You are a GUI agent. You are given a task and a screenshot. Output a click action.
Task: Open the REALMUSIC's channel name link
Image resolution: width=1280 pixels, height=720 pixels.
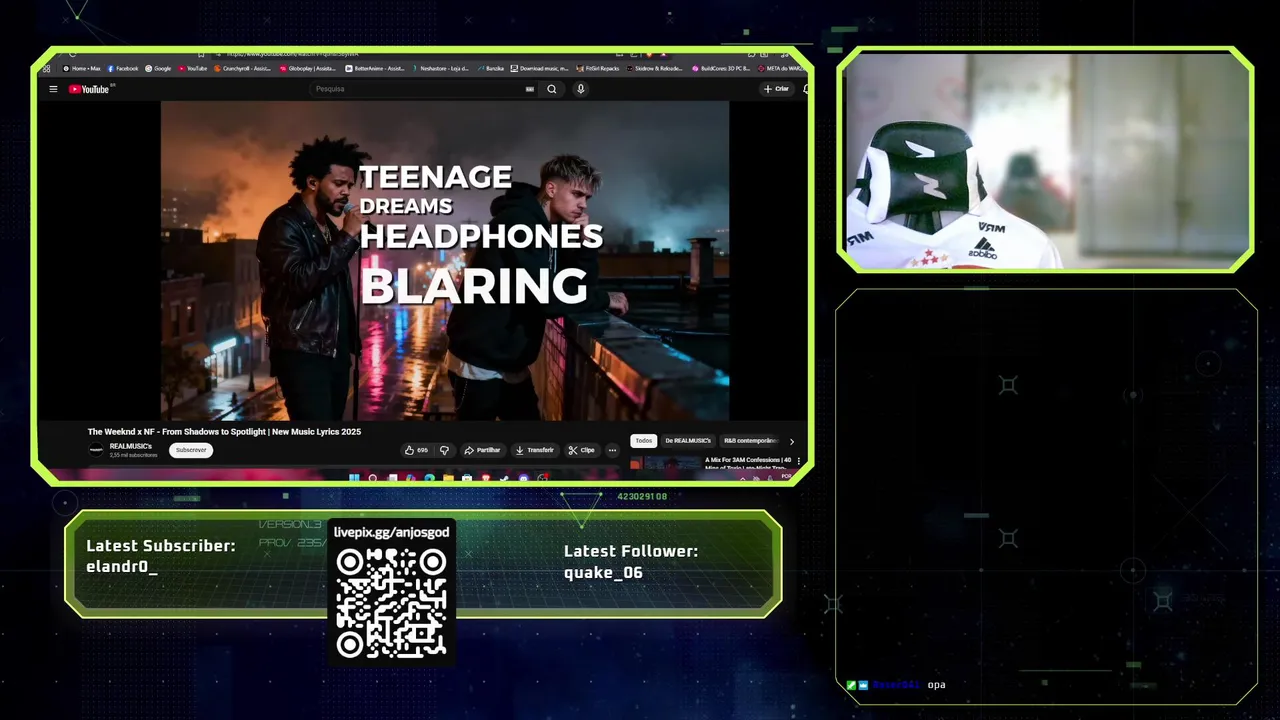(x=131, y=446)
